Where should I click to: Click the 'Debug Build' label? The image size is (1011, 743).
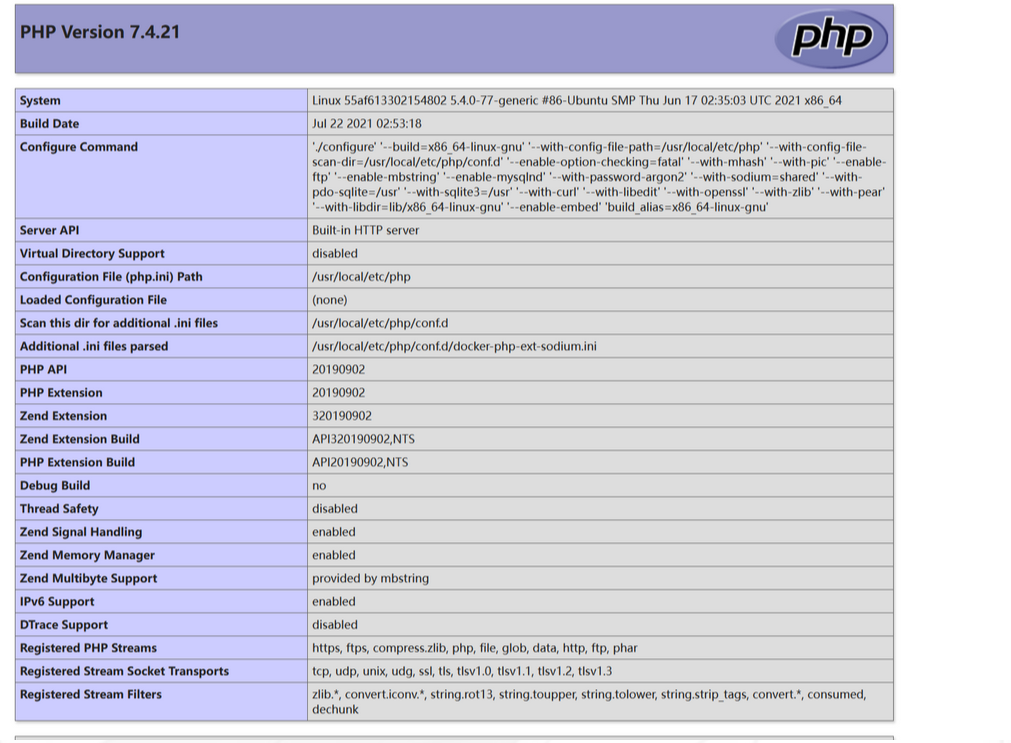click(55, 486)
